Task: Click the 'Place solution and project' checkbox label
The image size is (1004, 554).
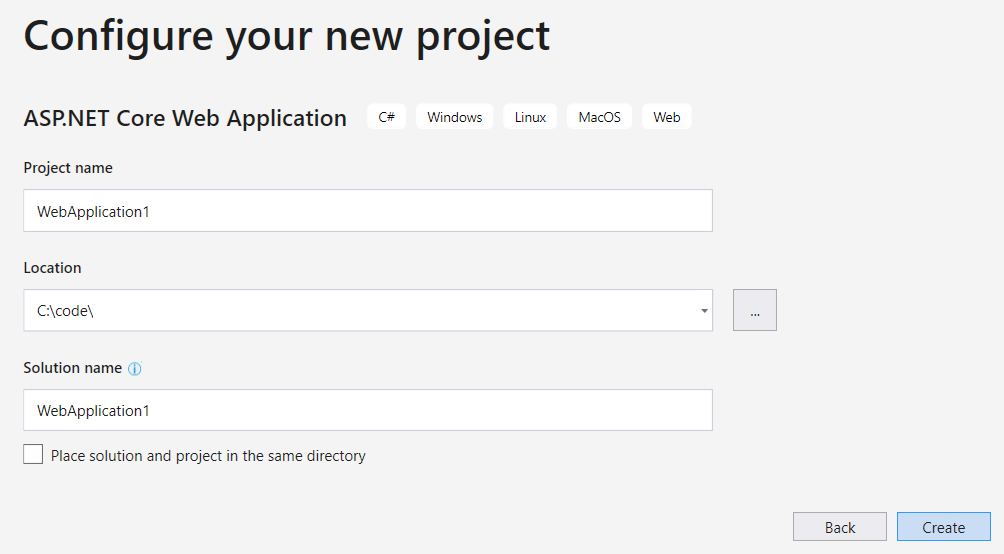Action: tap(208, 456)
